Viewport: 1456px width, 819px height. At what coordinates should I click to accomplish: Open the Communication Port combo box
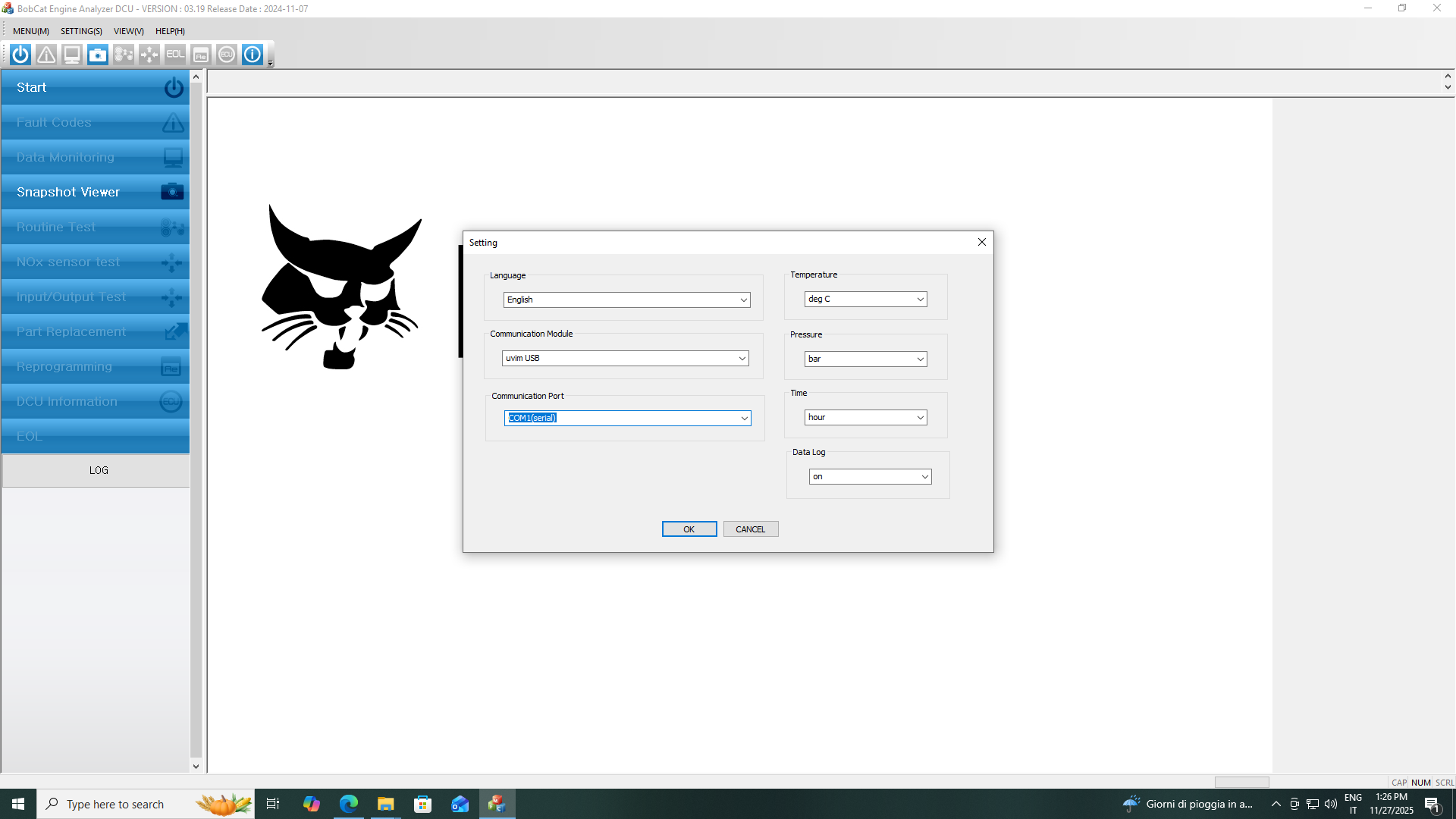(744, 418)
